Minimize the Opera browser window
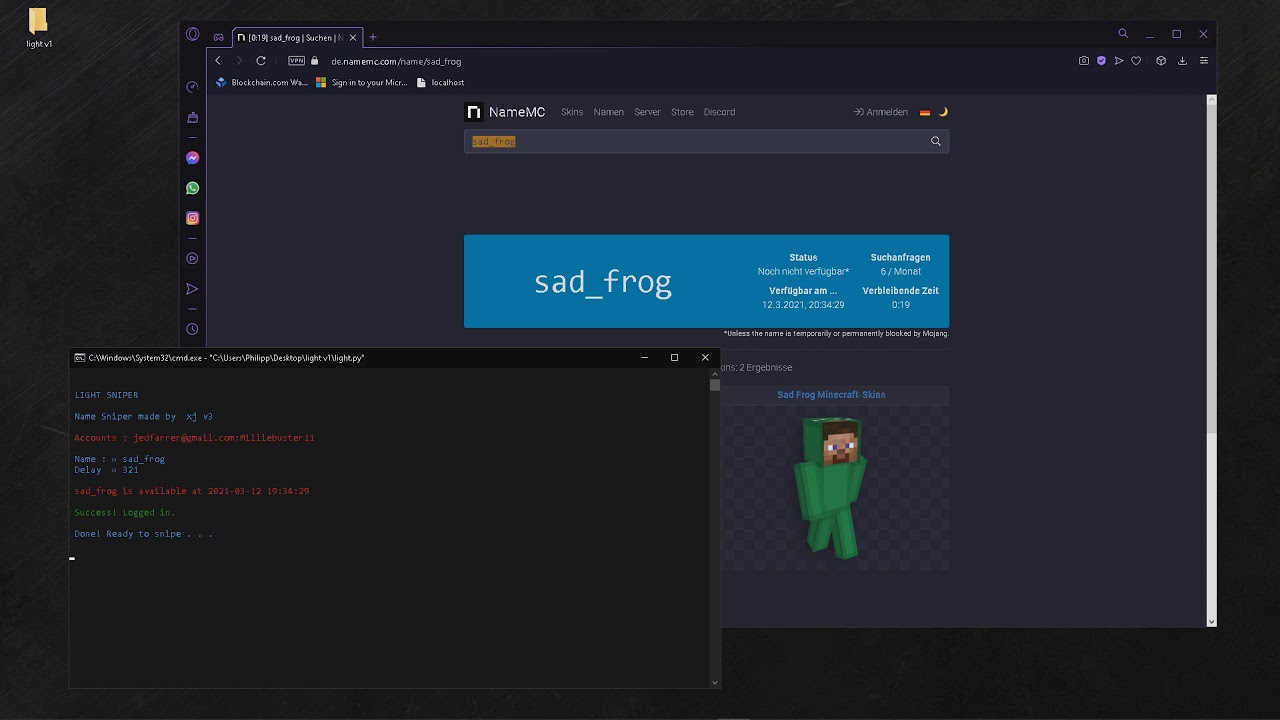1280x720 pixels. click(1150, 34)
